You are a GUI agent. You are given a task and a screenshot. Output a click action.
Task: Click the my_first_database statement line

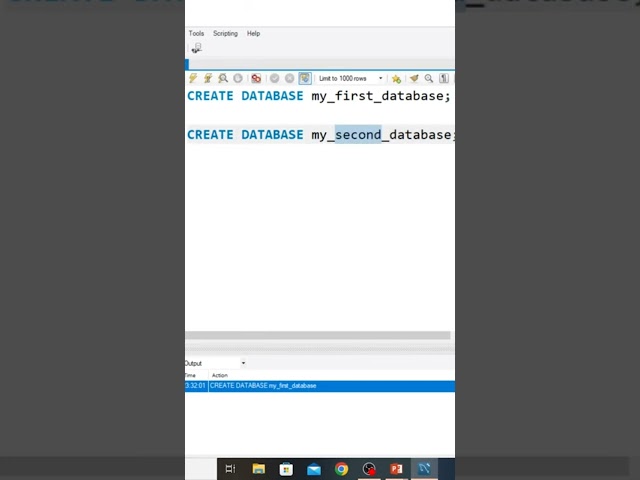(x=318, y=96)
